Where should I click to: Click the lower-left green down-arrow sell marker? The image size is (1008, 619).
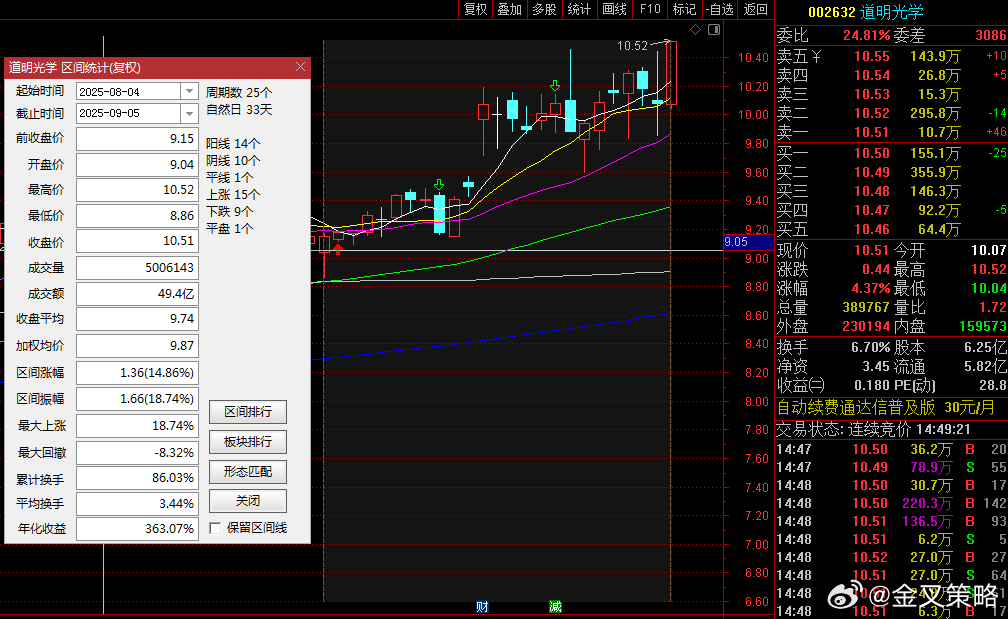[438, 185]
